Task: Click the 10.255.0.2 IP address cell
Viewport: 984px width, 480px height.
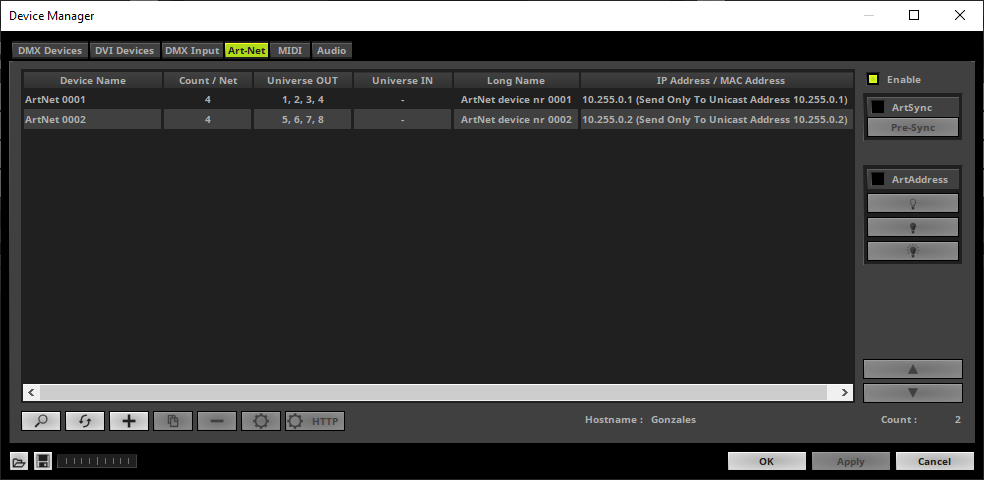Action: click(x=716, y=119)
